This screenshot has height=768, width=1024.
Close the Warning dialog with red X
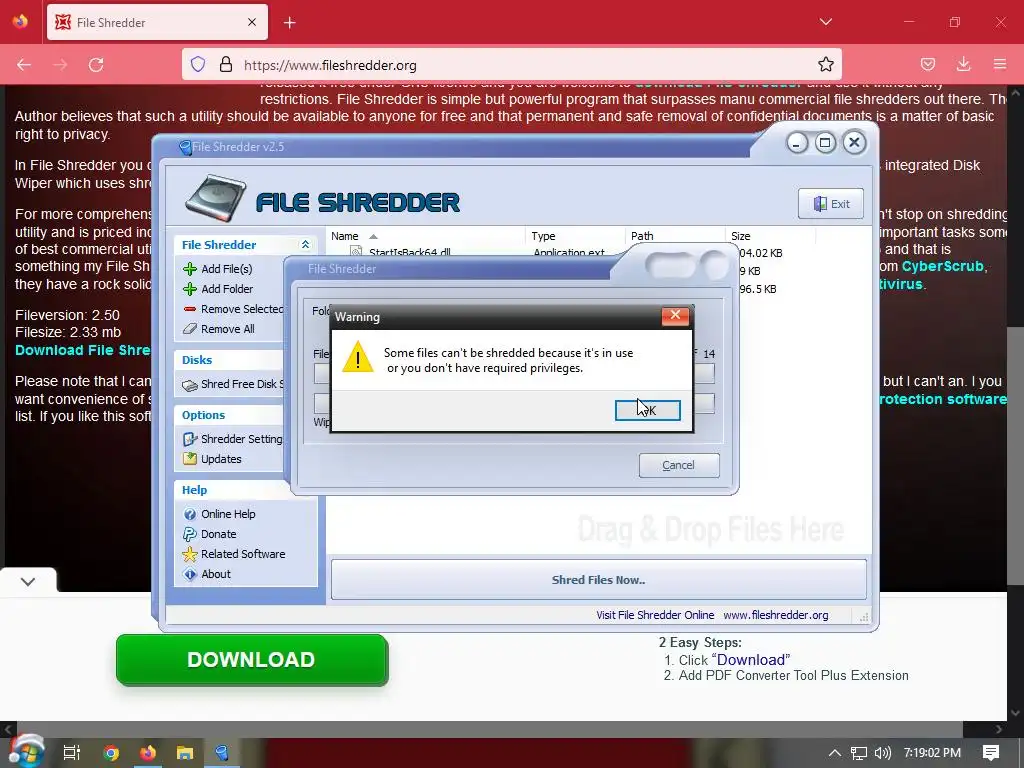click(675, 315)
